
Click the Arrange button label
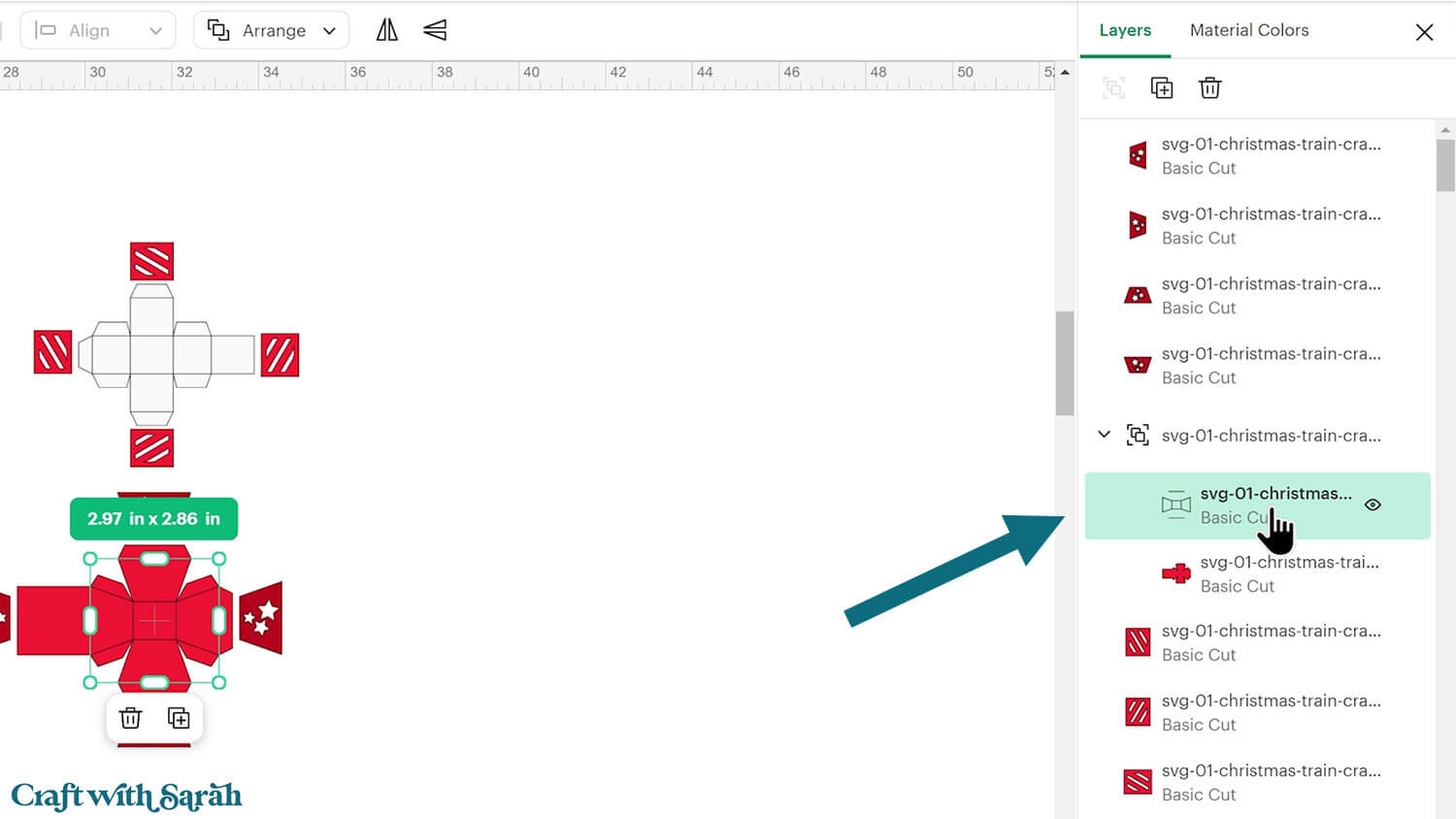pos(274,31)
